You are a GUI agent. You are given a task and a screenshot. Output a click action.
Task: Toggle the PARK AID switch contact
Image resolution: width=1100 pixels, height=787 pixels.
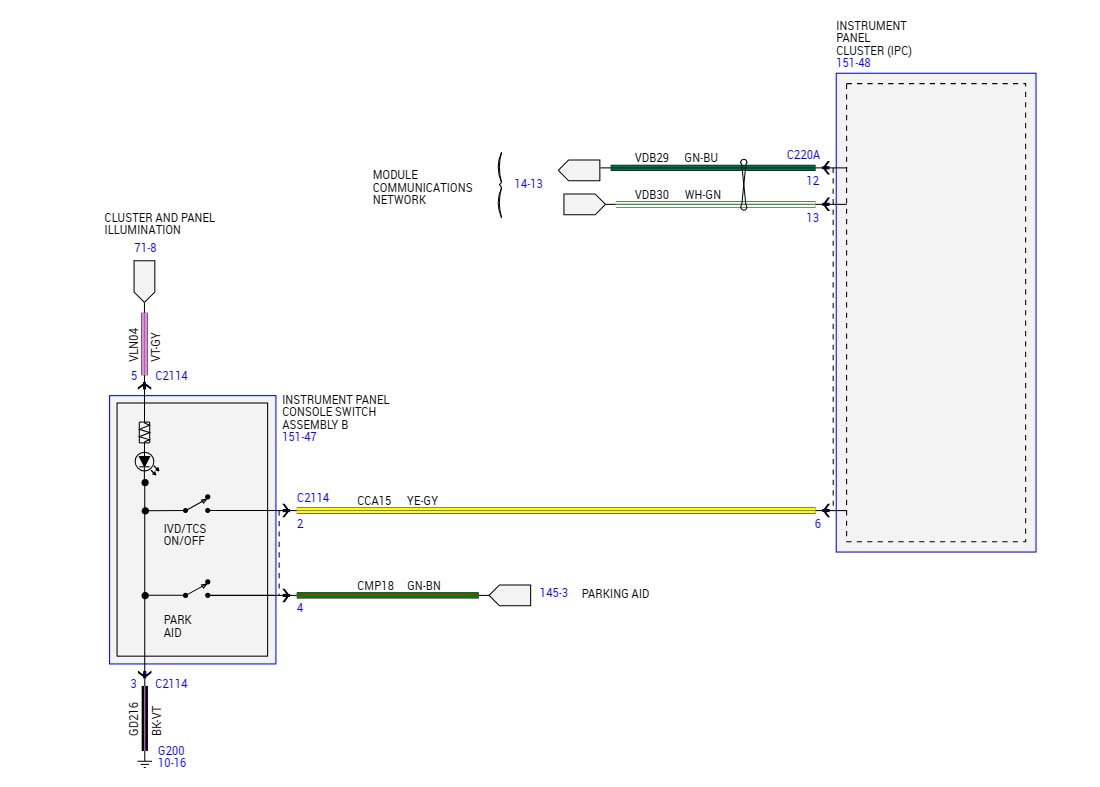(x=197, y=590)
